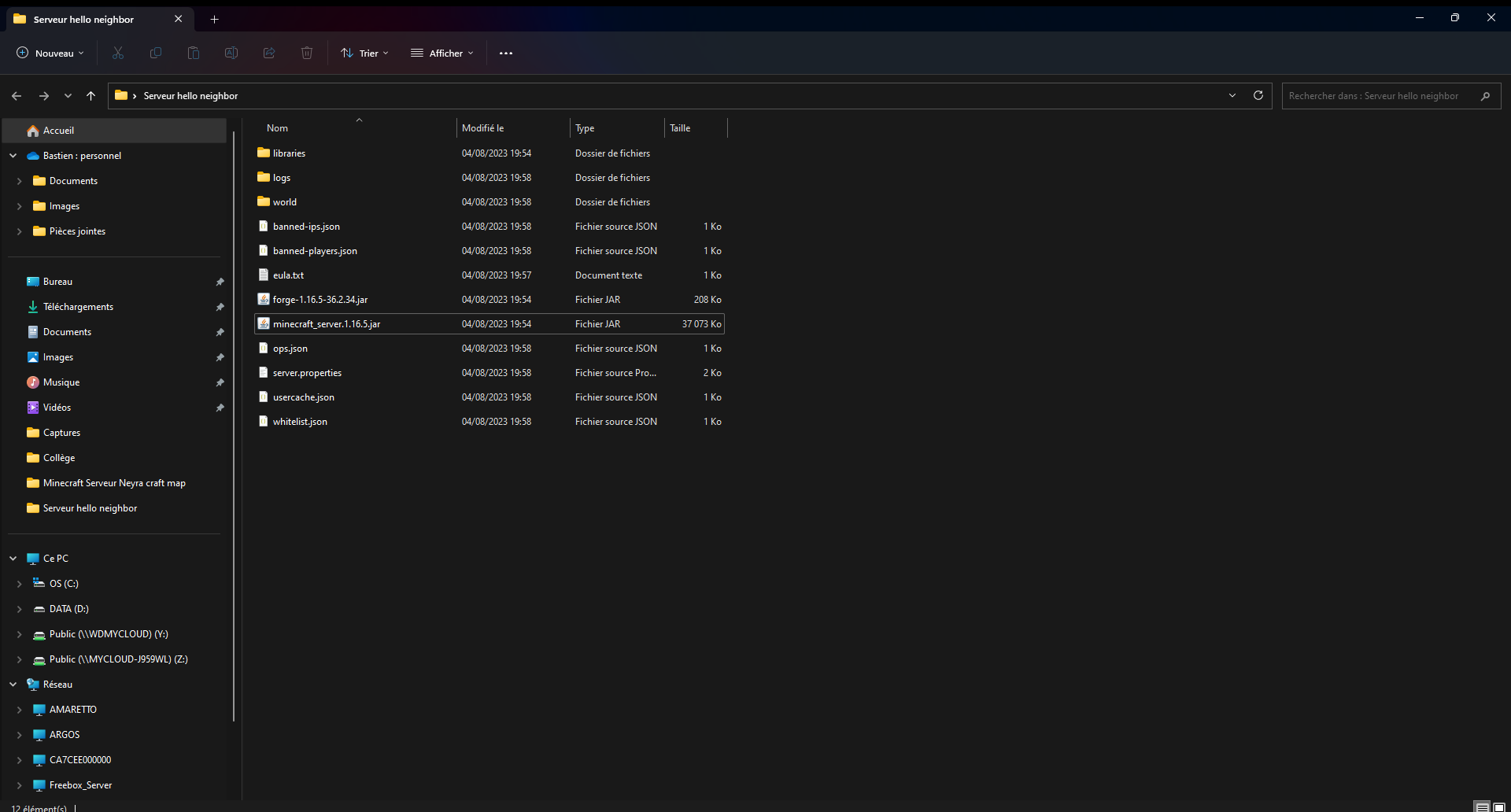Image resolution: width=1511 pixels, height=812 pixels.
Task: Open the Trier sort dropdown
Action: 365,53
